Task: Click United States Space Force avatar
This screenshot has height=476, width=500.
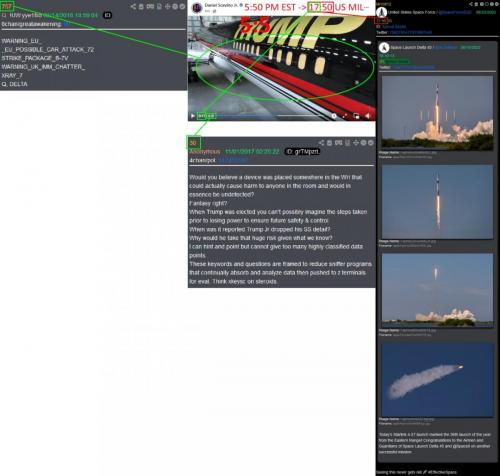Action: tap(382, 12)
